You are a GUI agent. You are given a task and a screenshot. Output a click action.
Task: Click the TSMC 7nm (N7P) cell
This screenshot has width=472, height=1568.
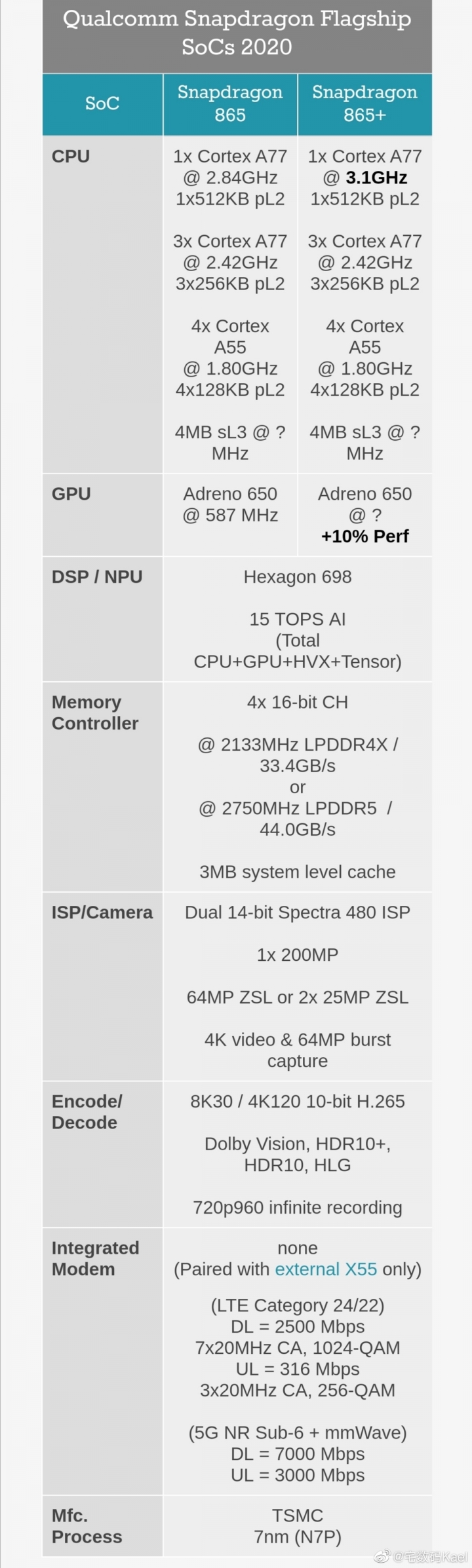(x=298, y=1526)
